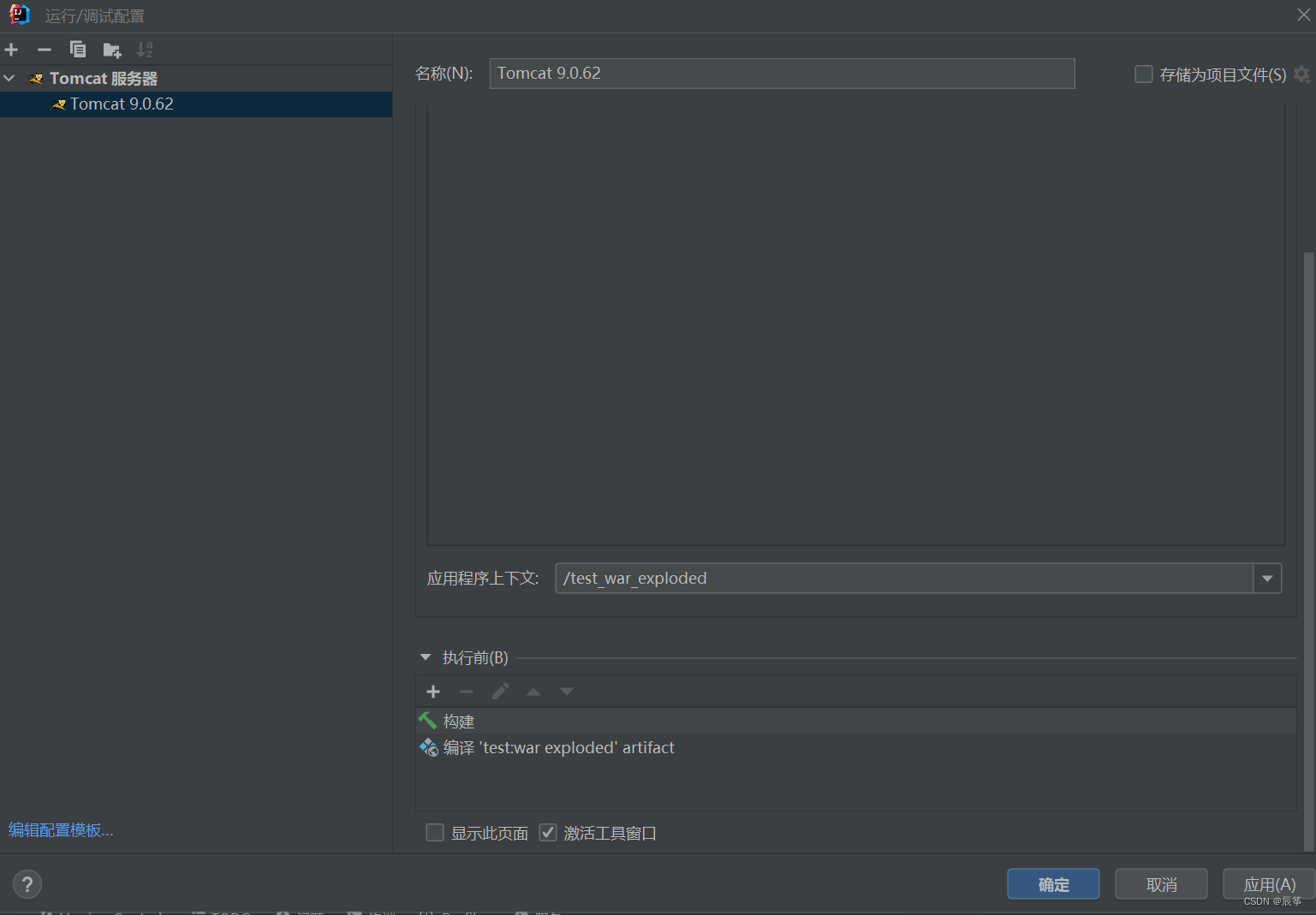The width and height of the screenshot is (1316, 915).
Task: Edit the selected before-launch task
Action: pyautogui.click(x=500, y=692)
